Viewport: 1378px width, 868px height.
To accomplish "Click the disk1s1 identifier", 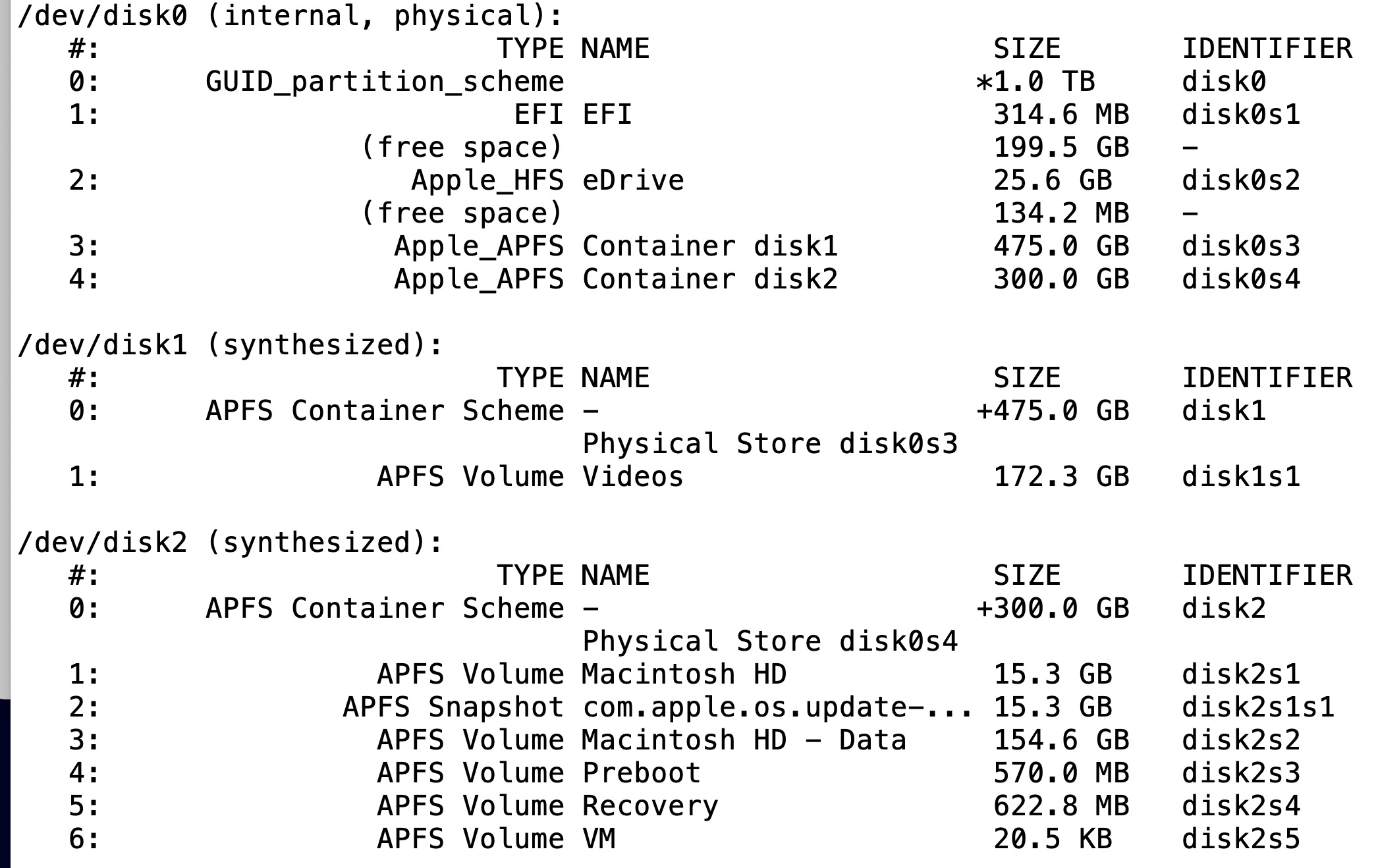I will 1241,477.
